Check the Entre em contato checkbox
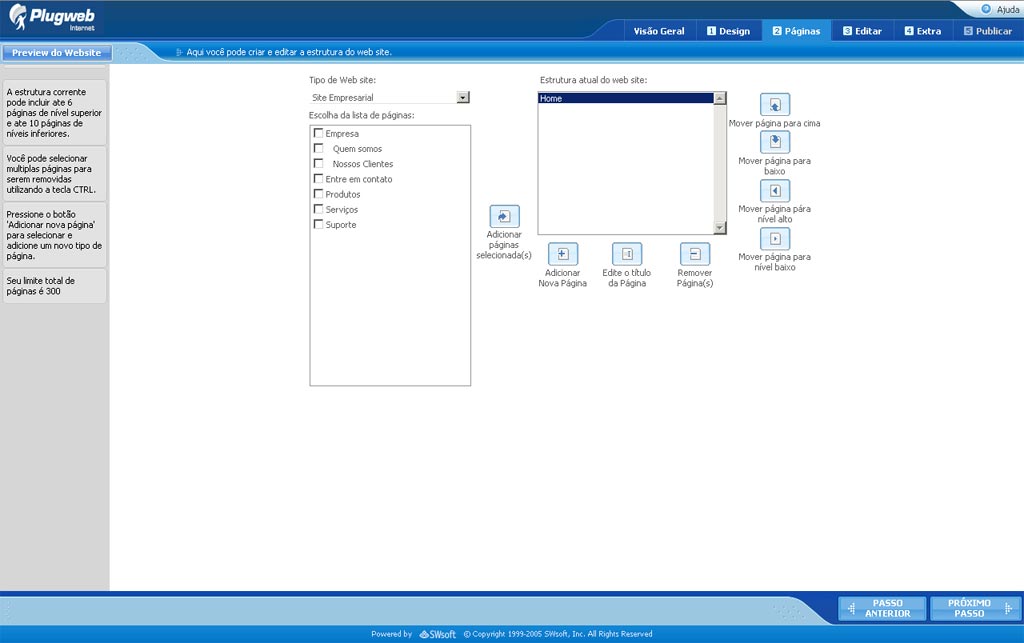 pos(319,178)
